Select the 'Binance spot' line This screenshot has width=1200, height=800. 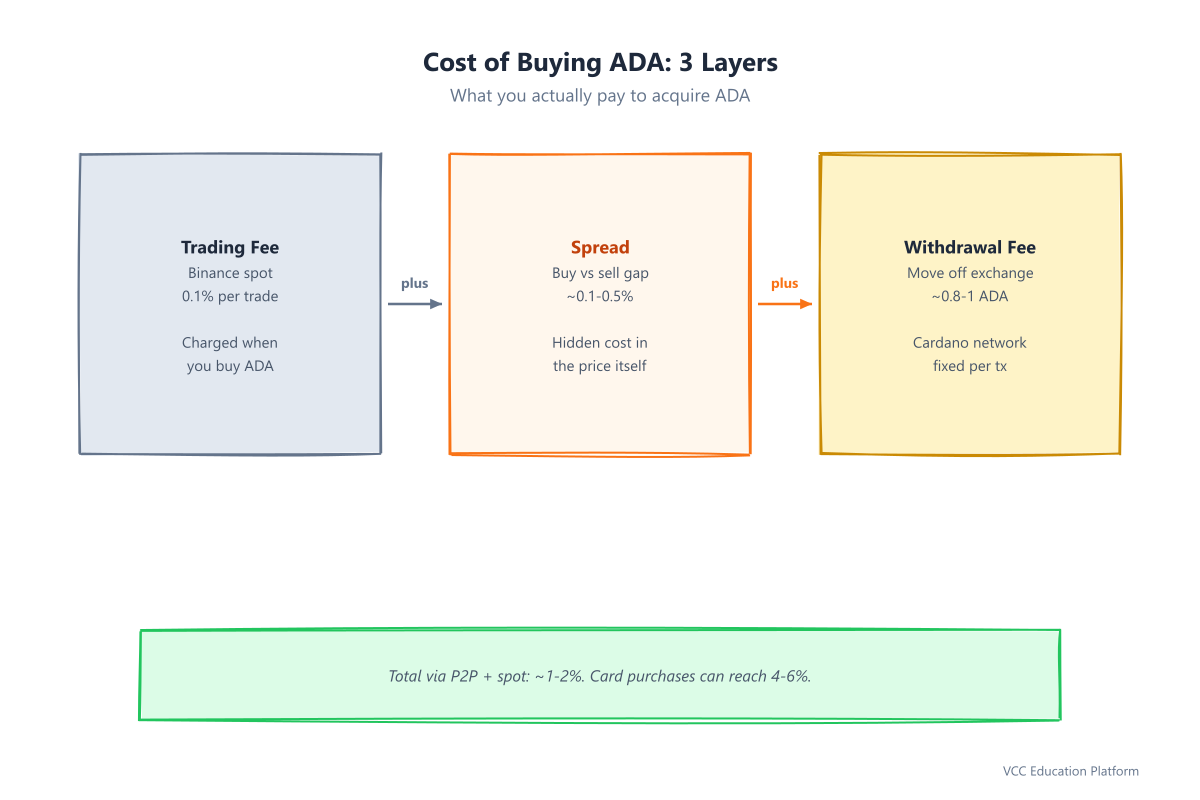(230, 273)
